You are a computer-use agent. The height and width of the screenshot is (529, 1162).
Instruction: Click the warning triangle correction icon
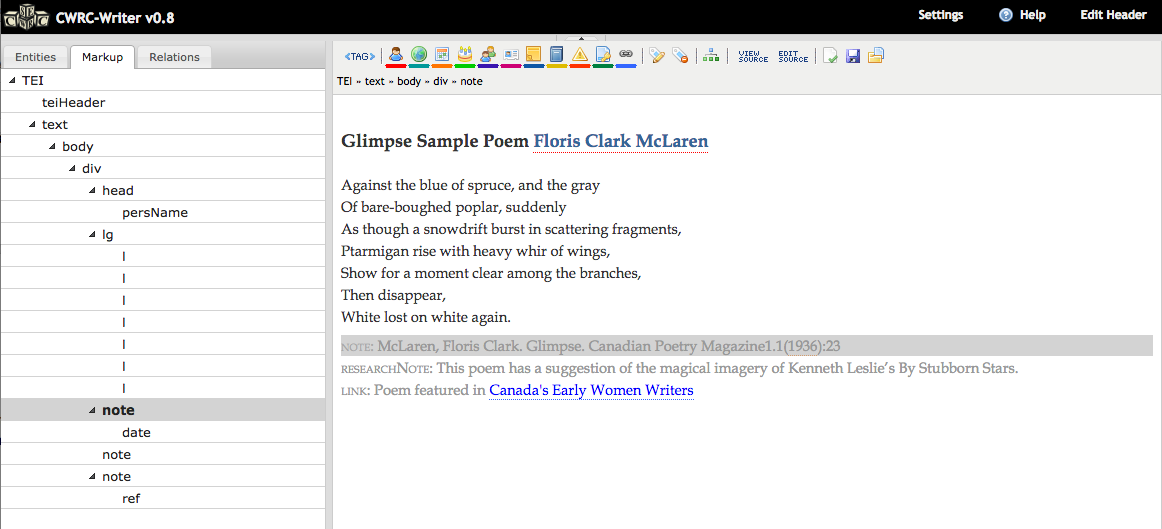coord(580,55)
